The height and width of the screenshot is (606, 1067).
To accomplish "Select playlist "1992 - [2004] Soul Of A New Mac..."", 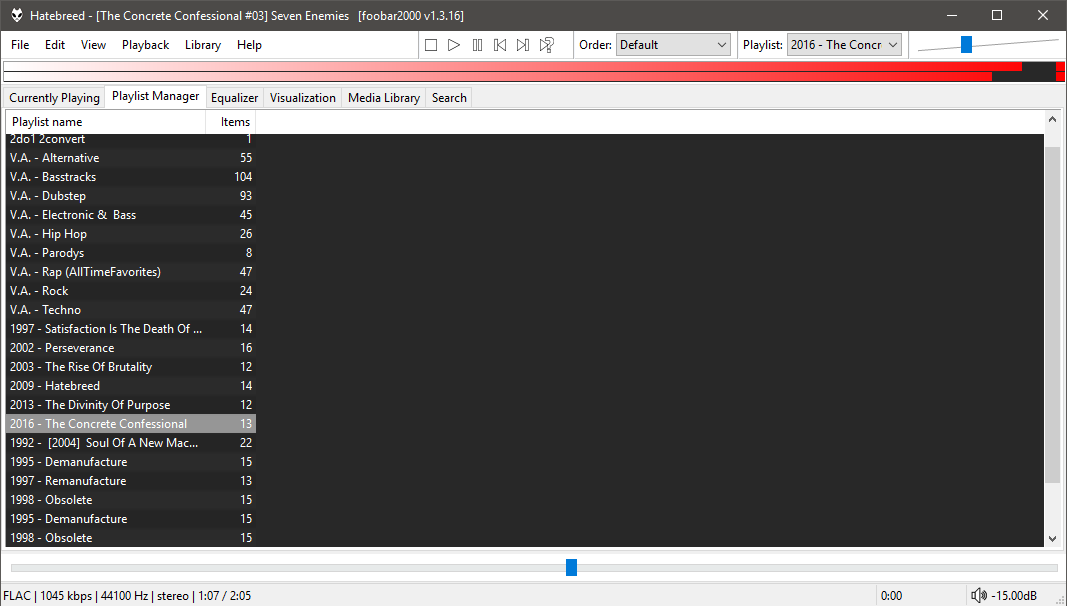I will point(131,443).
